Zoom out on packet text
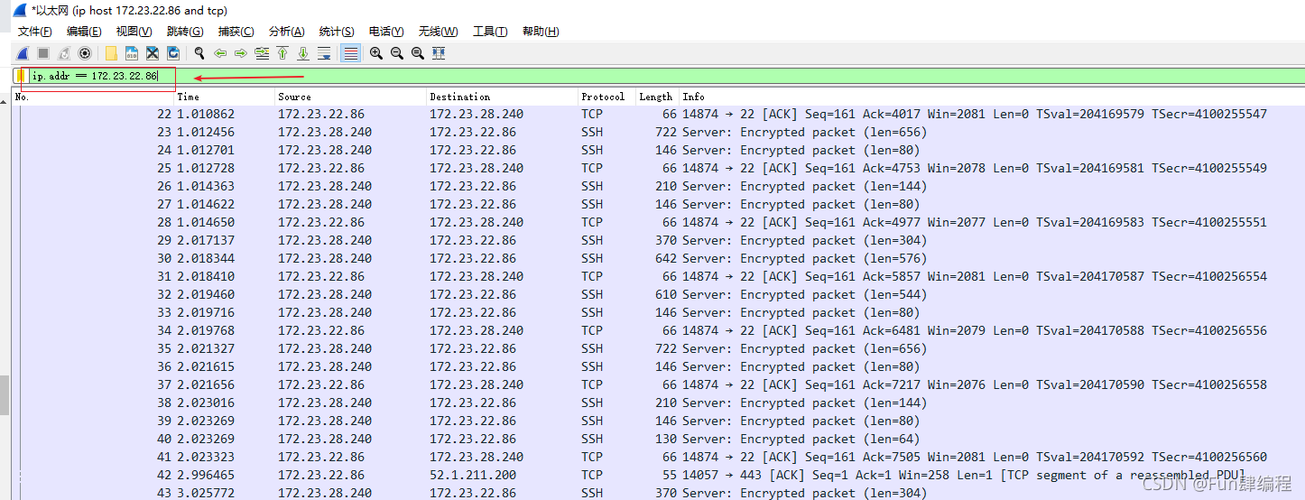 397,53
